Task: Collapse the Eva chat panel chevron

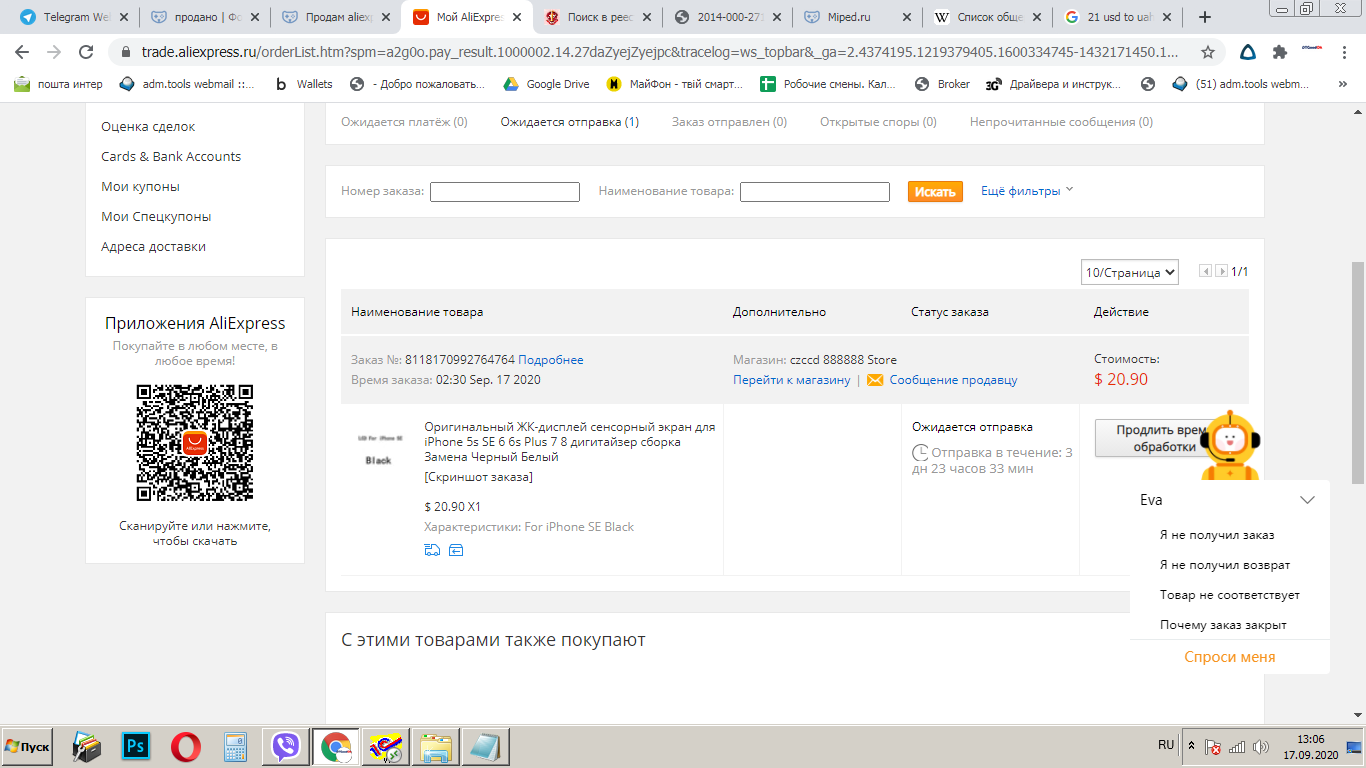Action: (x=1307, y=499)
